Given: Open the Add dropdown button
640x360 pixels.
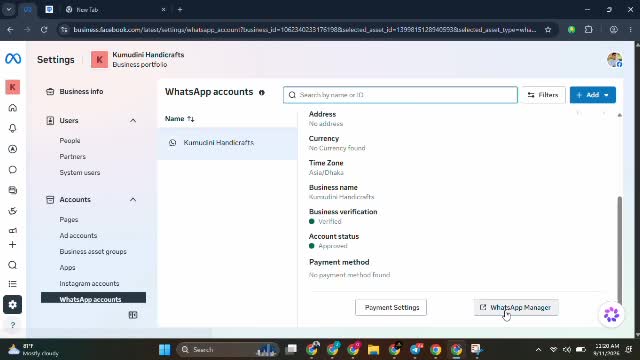Looking at the screenshot, I should point(593,95).
